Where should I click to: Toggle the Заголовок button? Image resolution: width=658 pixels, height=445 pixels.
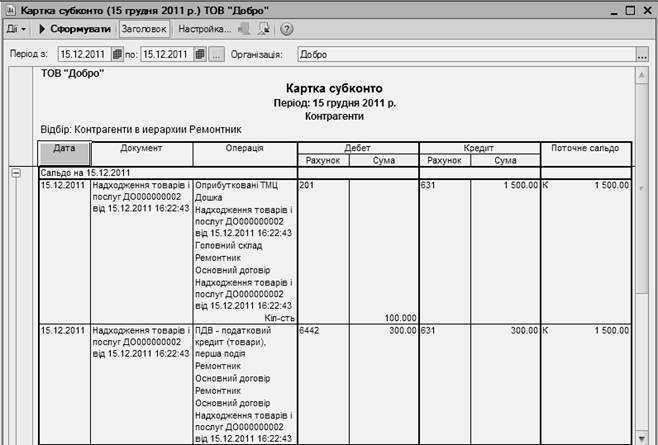point(144,29)
